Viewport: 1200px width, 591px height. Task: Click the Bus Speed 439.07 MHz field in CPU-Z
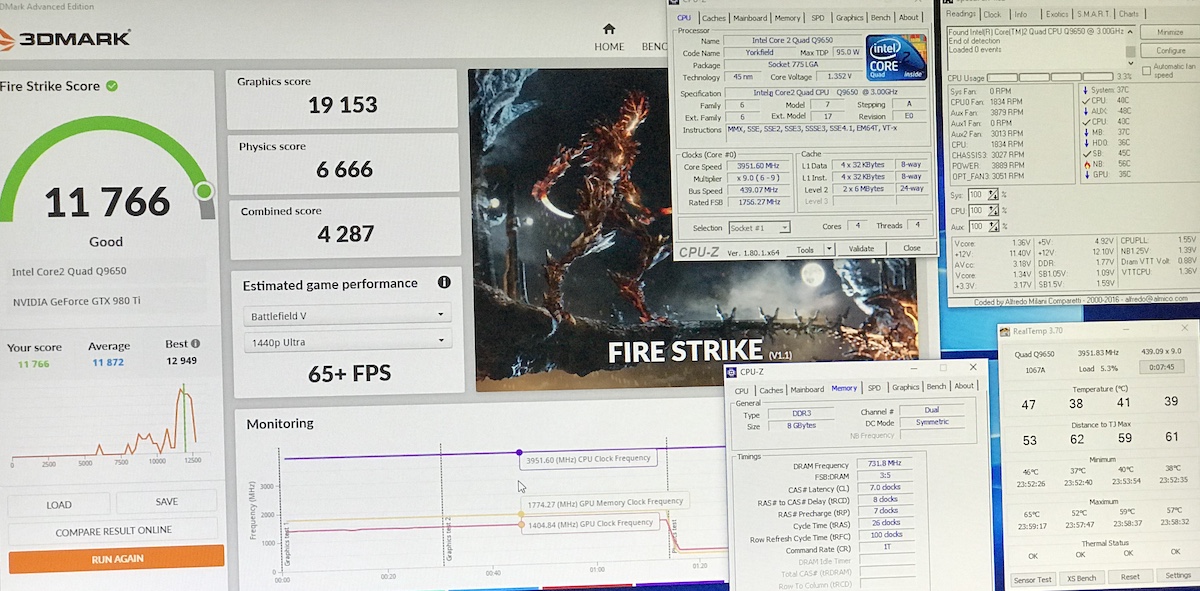757,188
